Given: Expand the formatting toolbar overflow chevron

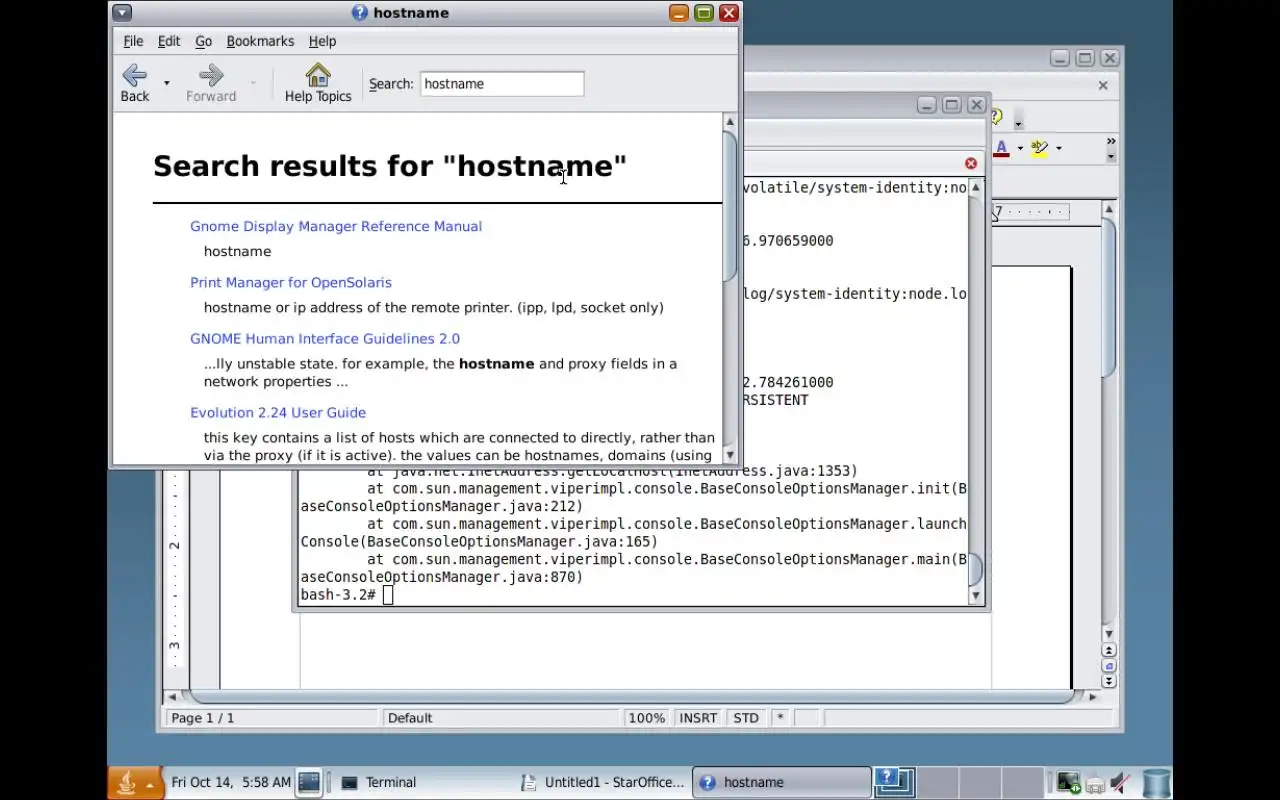Looking at the screenshot, I should [x=1111, y=142].
